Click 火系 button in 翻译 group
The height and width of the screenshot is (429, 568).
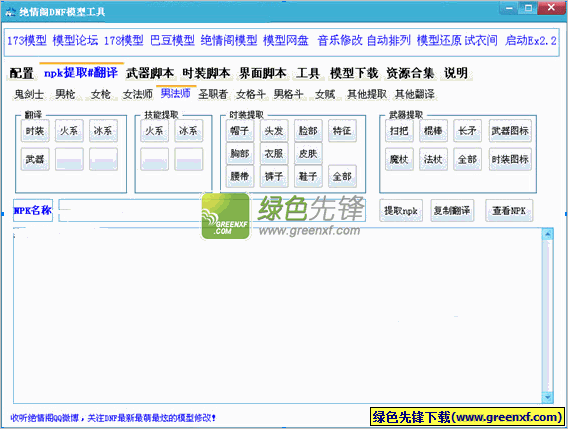click(x=69, y=131)
